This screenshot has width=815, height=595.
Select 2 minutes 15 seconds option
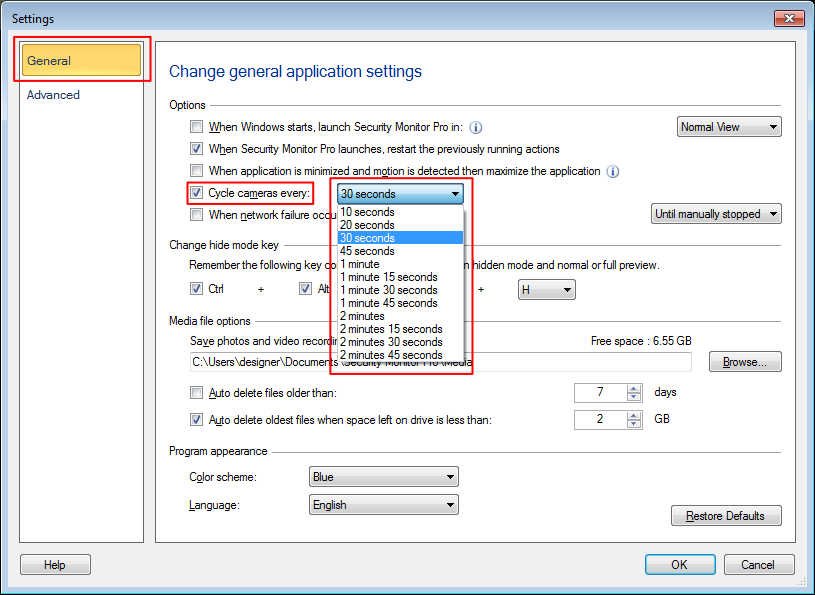[x=400, y=329]
